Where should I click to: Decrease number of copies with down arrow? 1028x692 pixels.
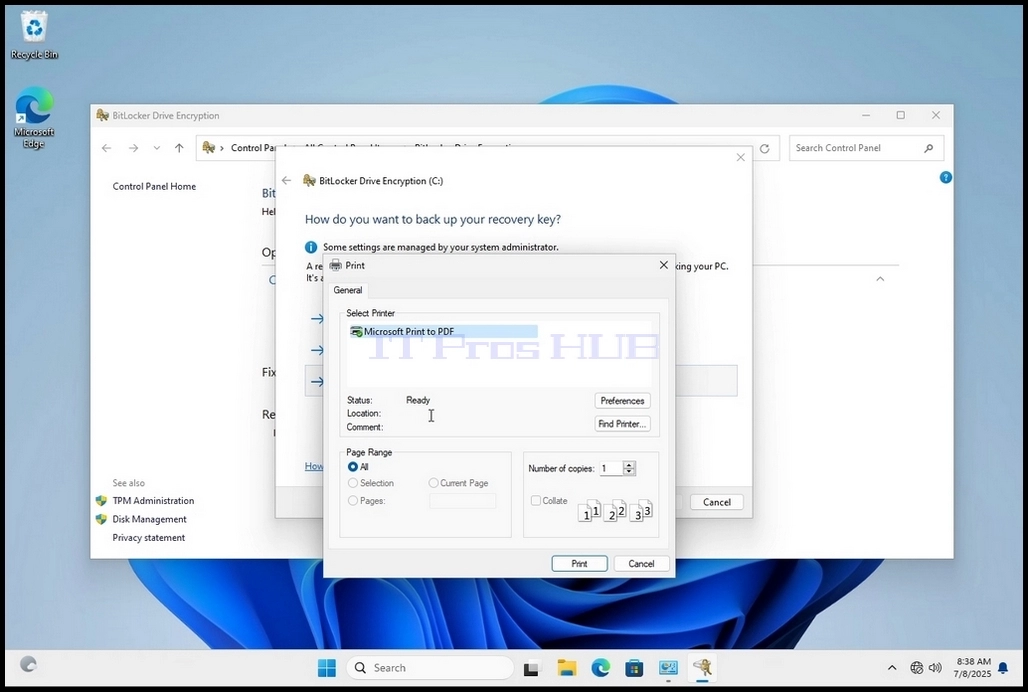tap(629, 472)
